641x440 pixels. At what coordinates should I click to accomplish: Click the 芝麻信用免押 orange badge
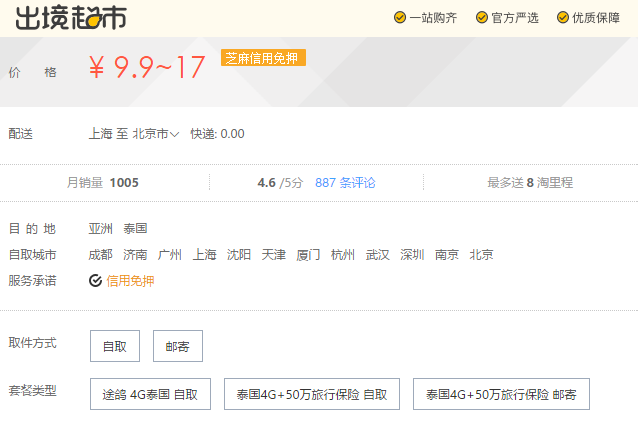click(263, 58)
